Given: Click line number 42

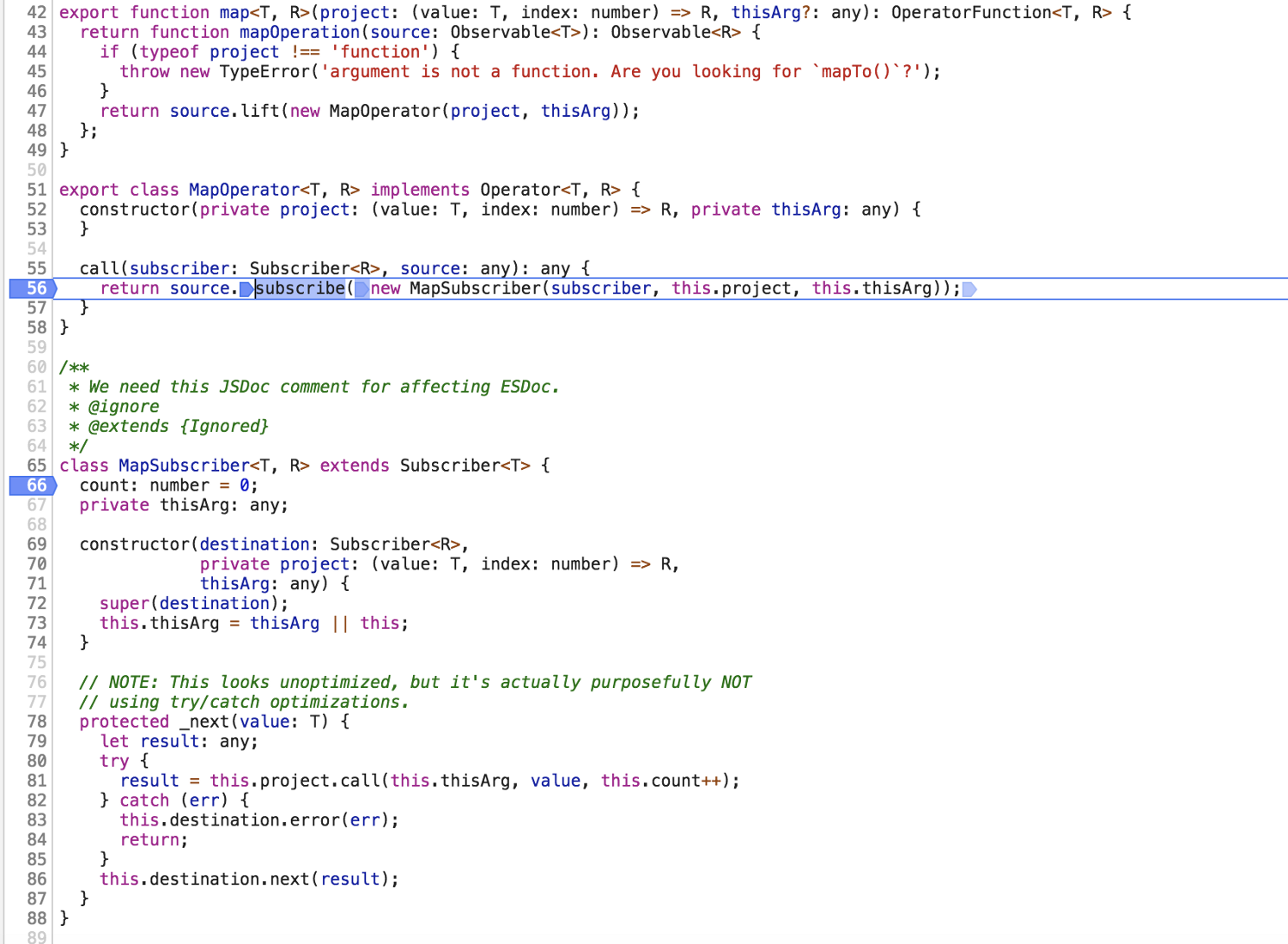Looking at the screenshot, I should [36, 12].
